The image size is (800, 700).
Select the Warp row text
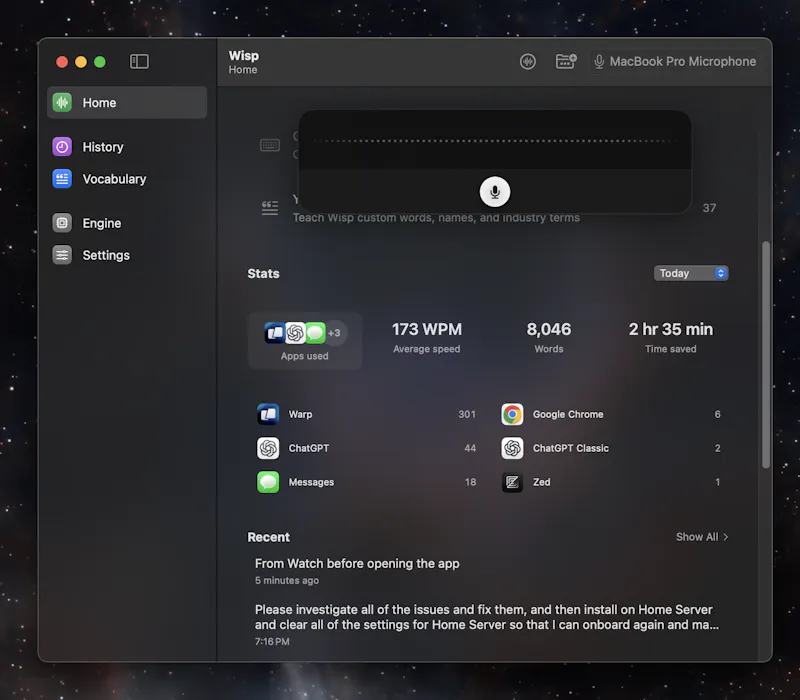pos(301,414)
